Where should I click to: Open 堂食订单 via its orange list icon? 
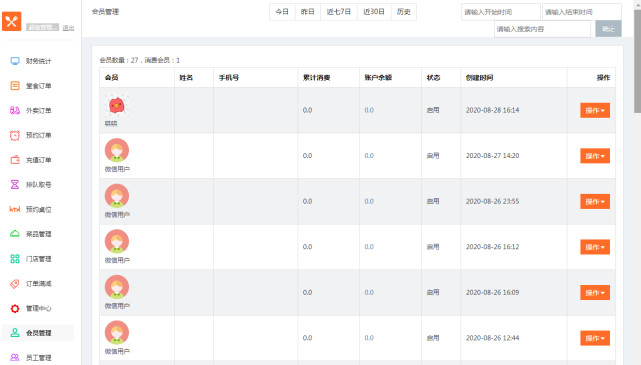(x=15, y=86)
